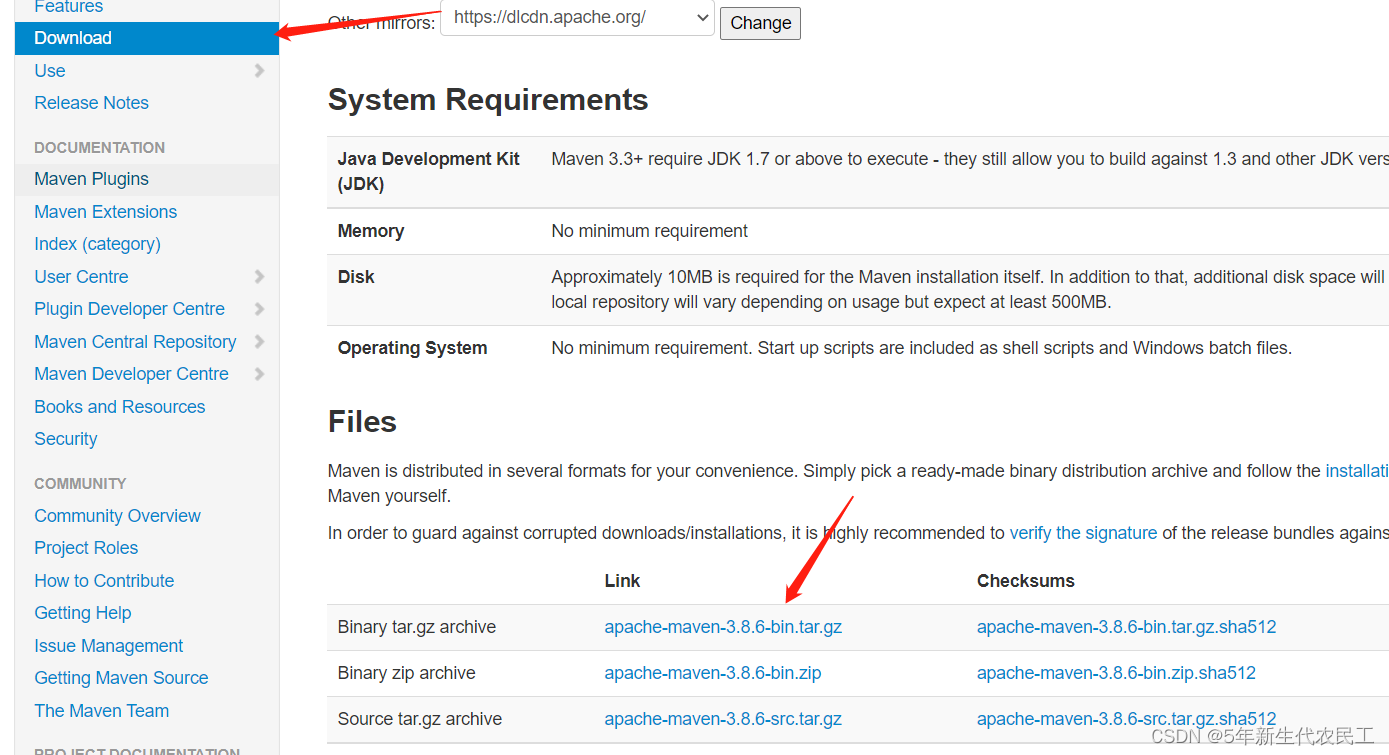Screen dimensions: 1389x755
Task: Open Plugin Developer Centre link
Action: tap(129, 309)
